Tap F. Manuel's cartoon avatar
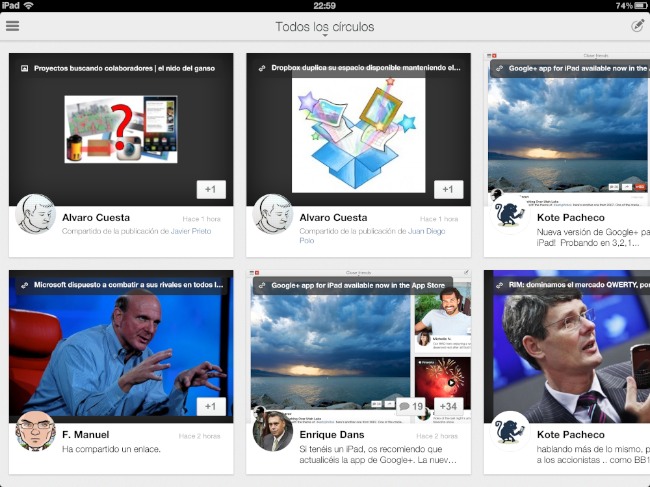This screenshot has height=487, width=650. (x=37, y=431)
